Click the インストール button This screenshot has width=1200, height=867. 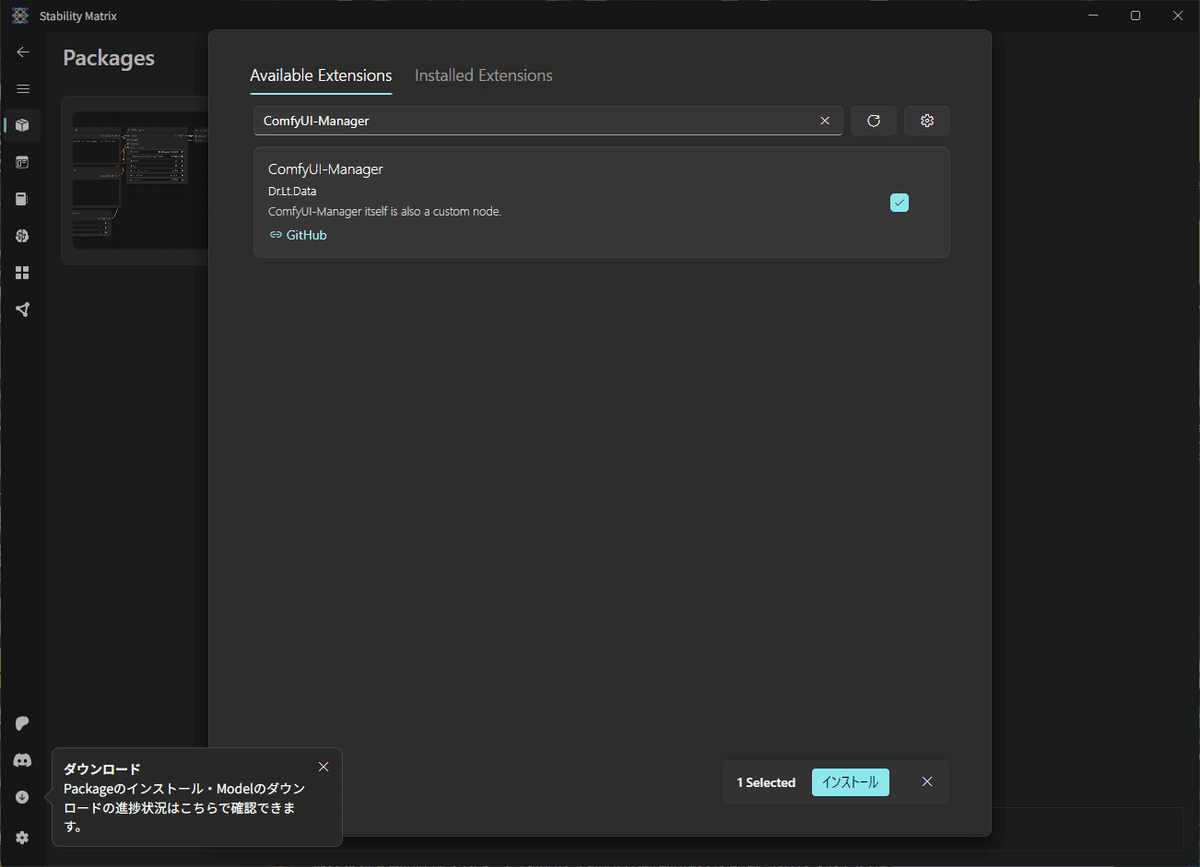(x=850, y=782)
